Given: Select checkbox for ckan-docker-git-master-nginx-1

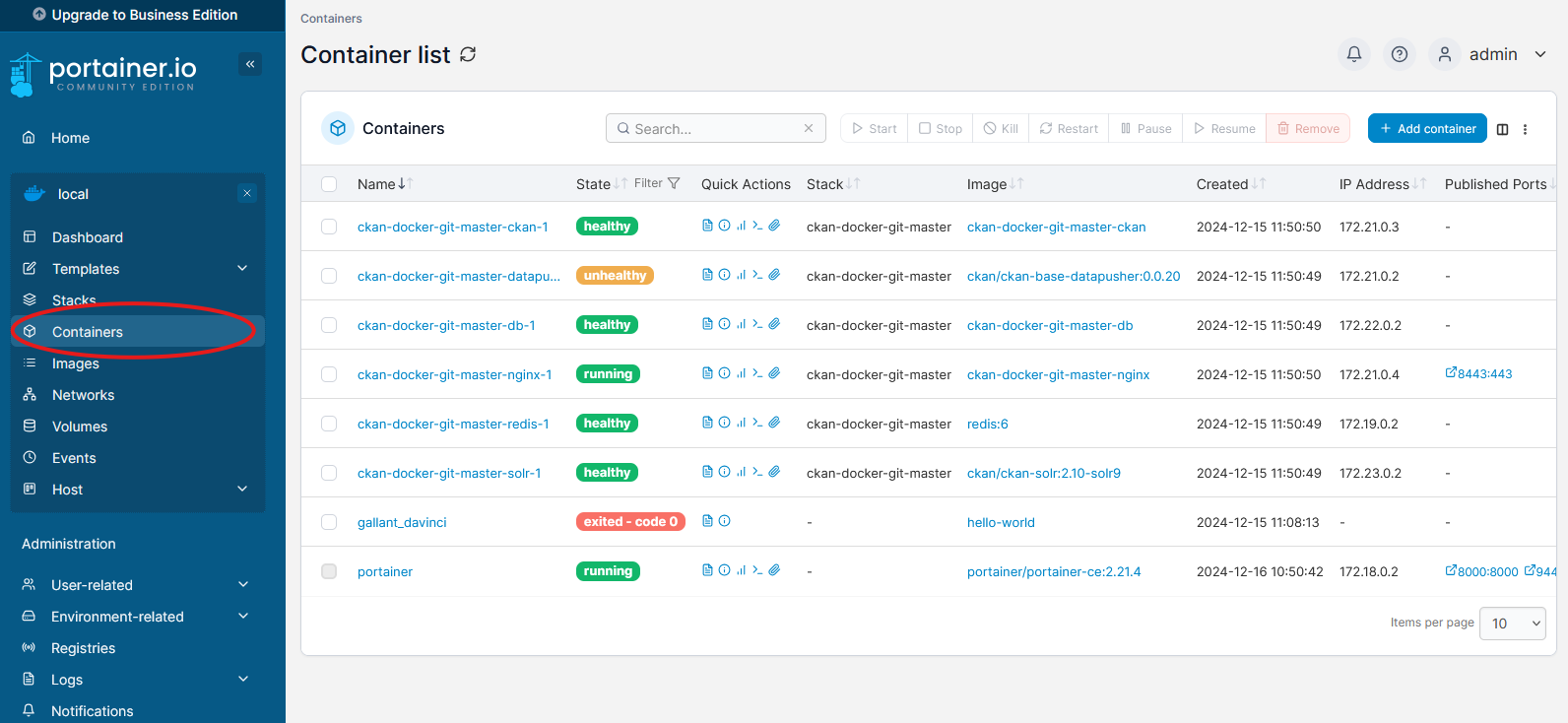Looking at the screenshot, I should (329, 374).
